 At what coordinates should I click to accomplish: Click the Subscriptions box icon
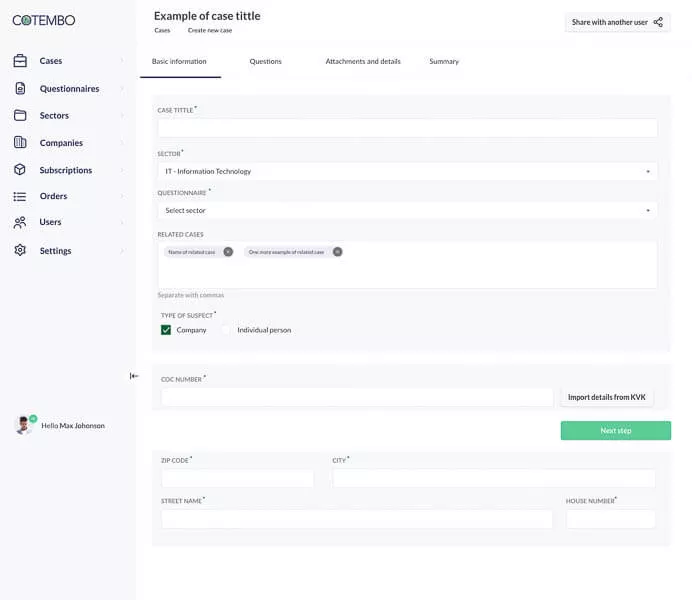[20, 169]
